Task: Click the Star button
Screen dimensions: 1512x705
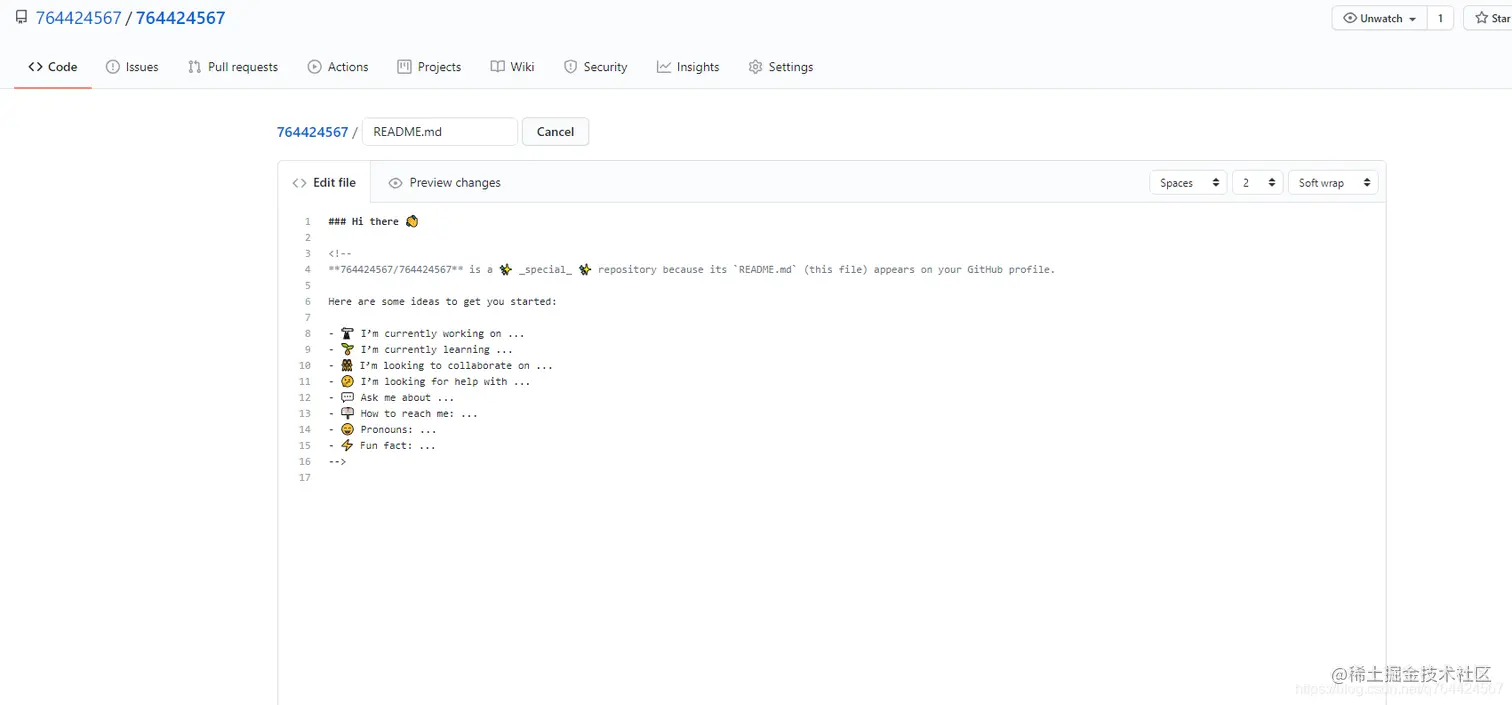Action: click(x=1490, y=18)
